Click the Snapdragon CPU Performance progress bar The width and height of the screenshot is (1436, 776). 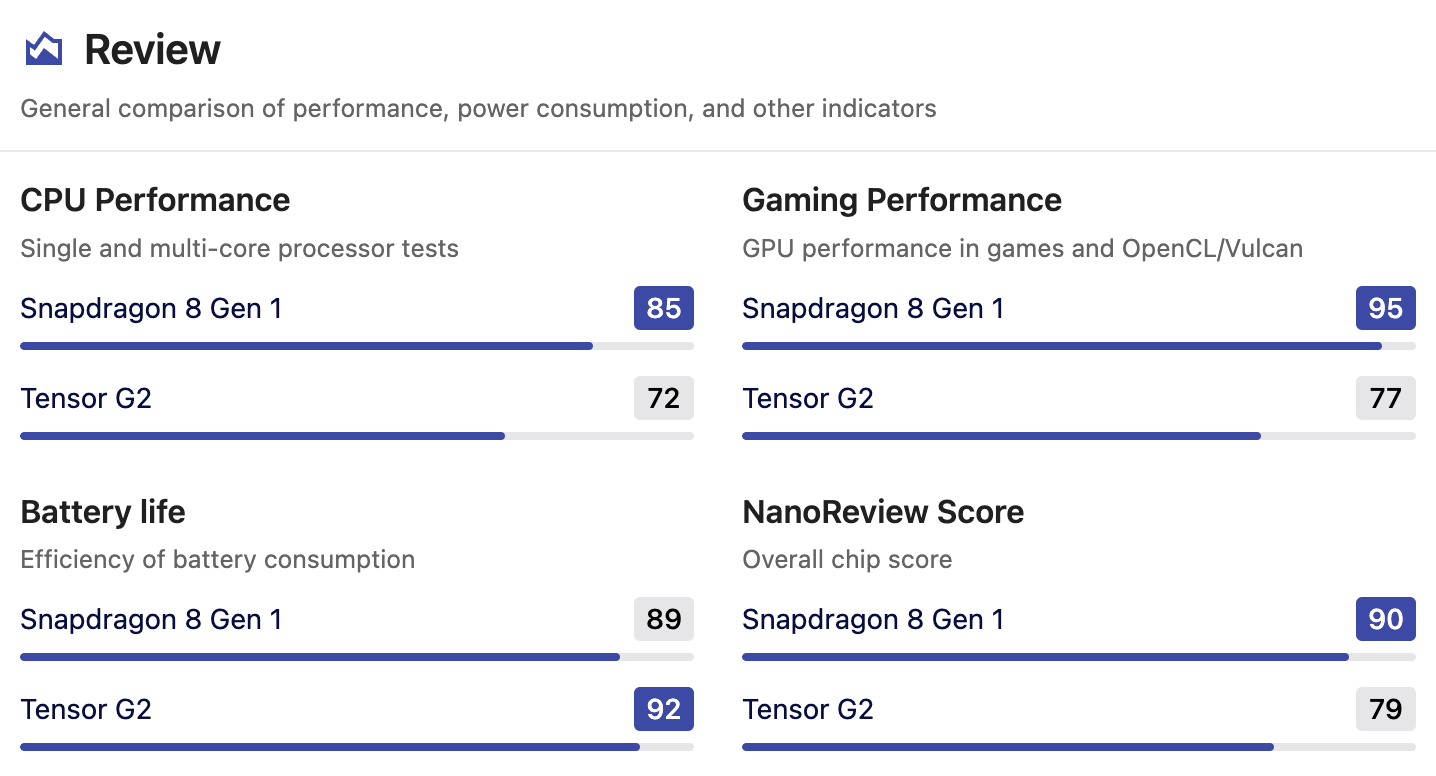tap(357, 346)
